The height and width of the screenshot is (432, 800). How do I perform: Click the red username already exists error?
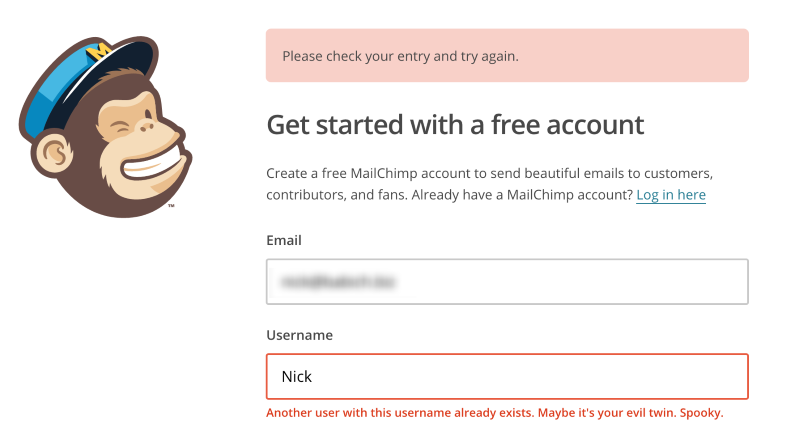tap(494, 413)
